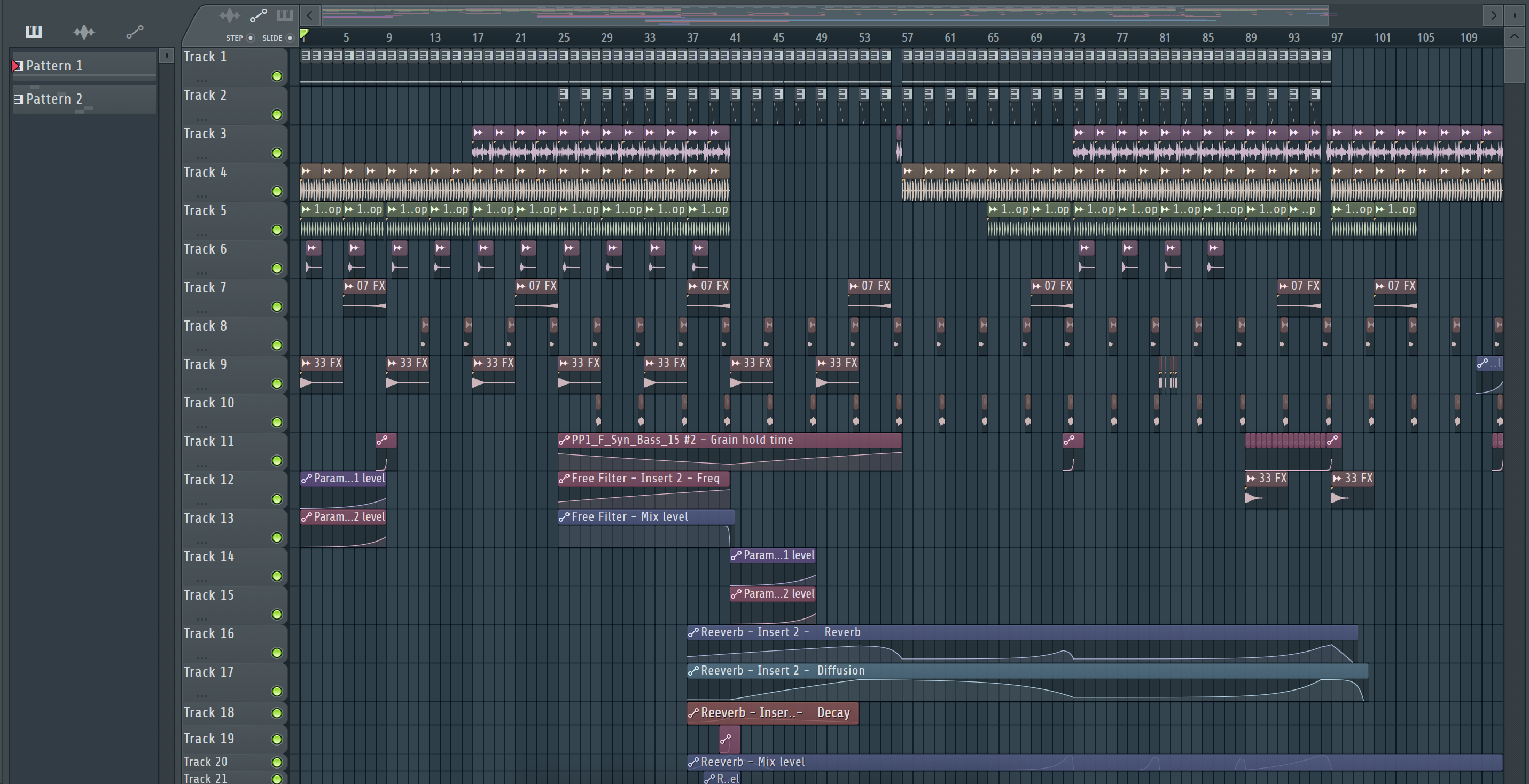This screenshot has height=784, width=1529.
Task: Show automation clips in the picker panel
Action: tap(135, 32)
